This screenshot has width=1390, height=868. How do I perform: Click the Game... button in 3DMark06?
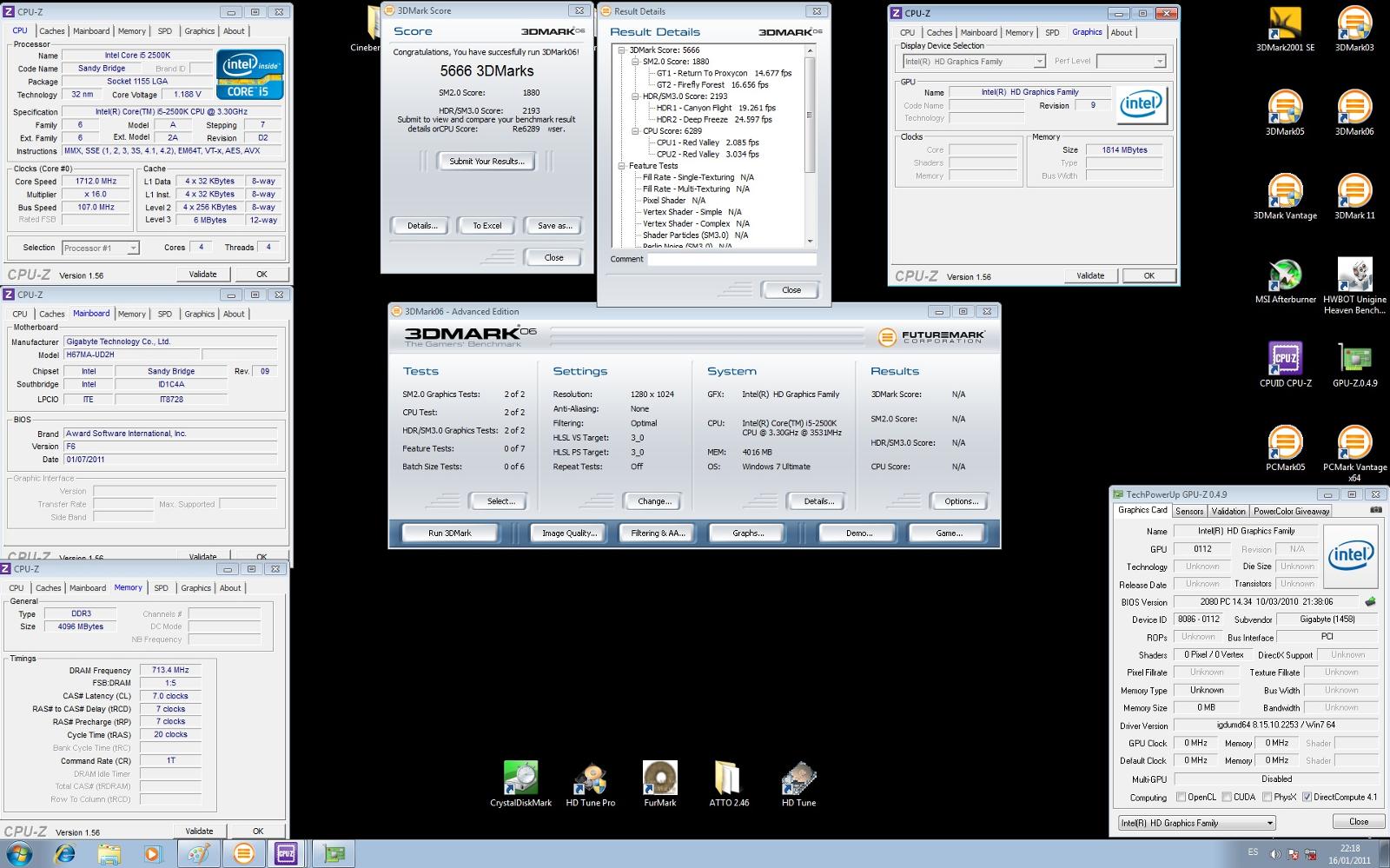948,533
